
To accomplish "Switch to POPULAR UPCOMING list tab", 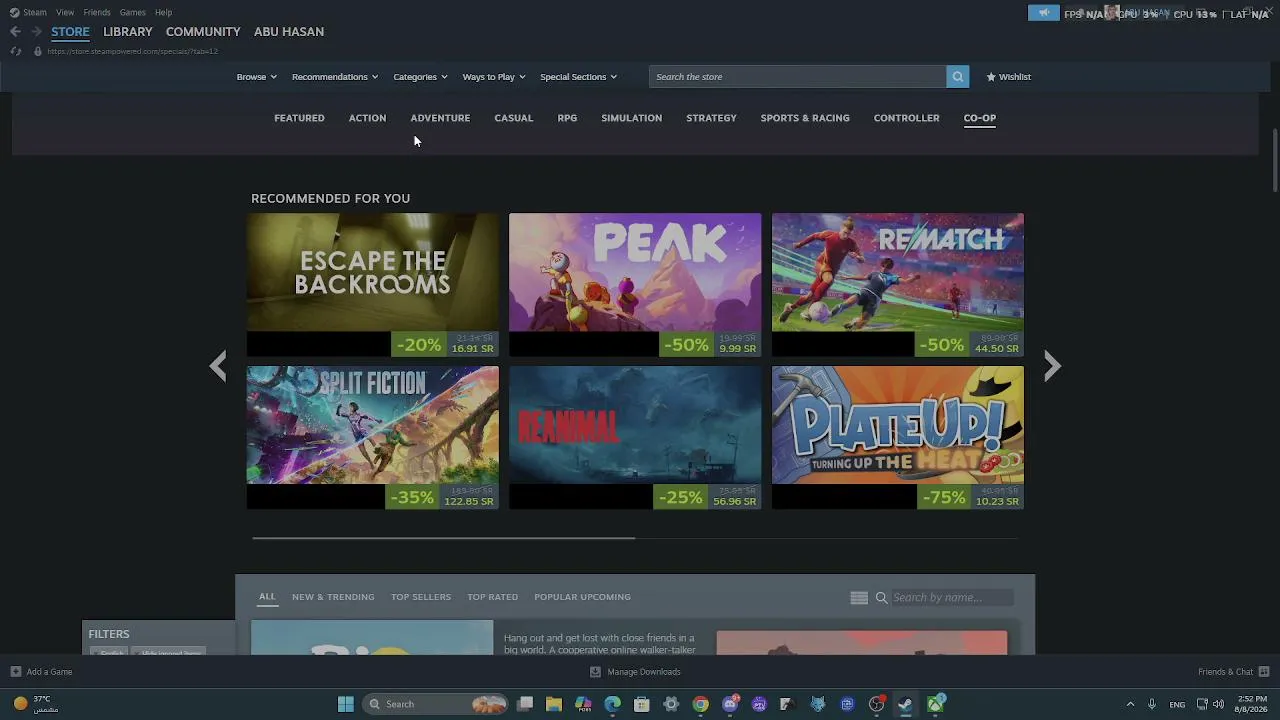I will coord(582,597).
